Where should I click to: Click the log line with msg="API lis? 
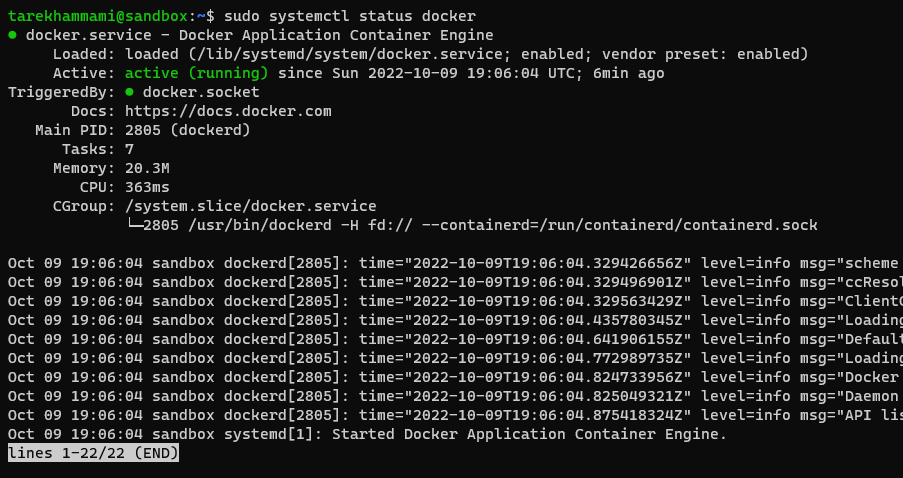(456, 415)
